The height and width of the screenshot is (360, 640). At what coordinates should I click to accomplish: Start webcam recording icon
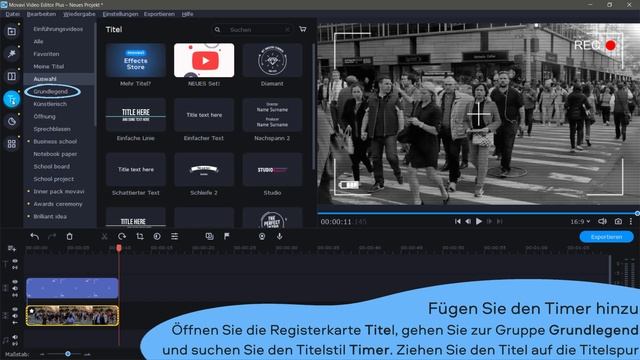click(262, 236)
